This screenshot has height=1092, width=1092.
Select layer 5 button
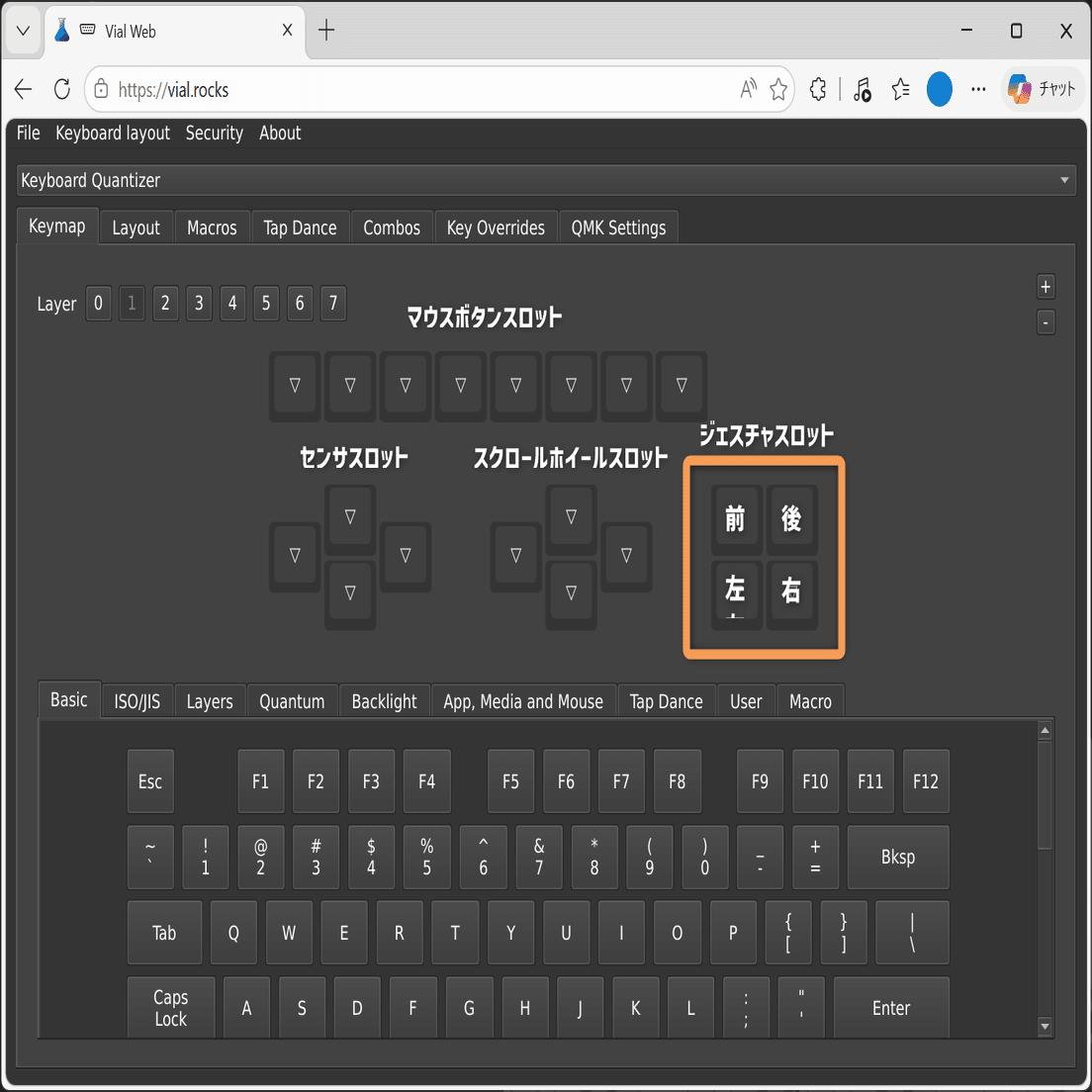point(266,303)
